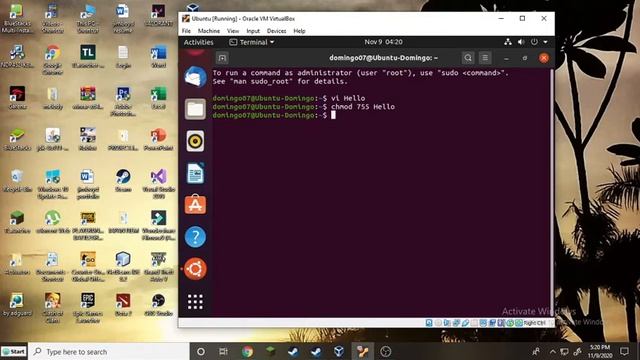The width and height of the screenshot is (640, 360).
Task: Open Task View on the taskbar
Action: 223,351
